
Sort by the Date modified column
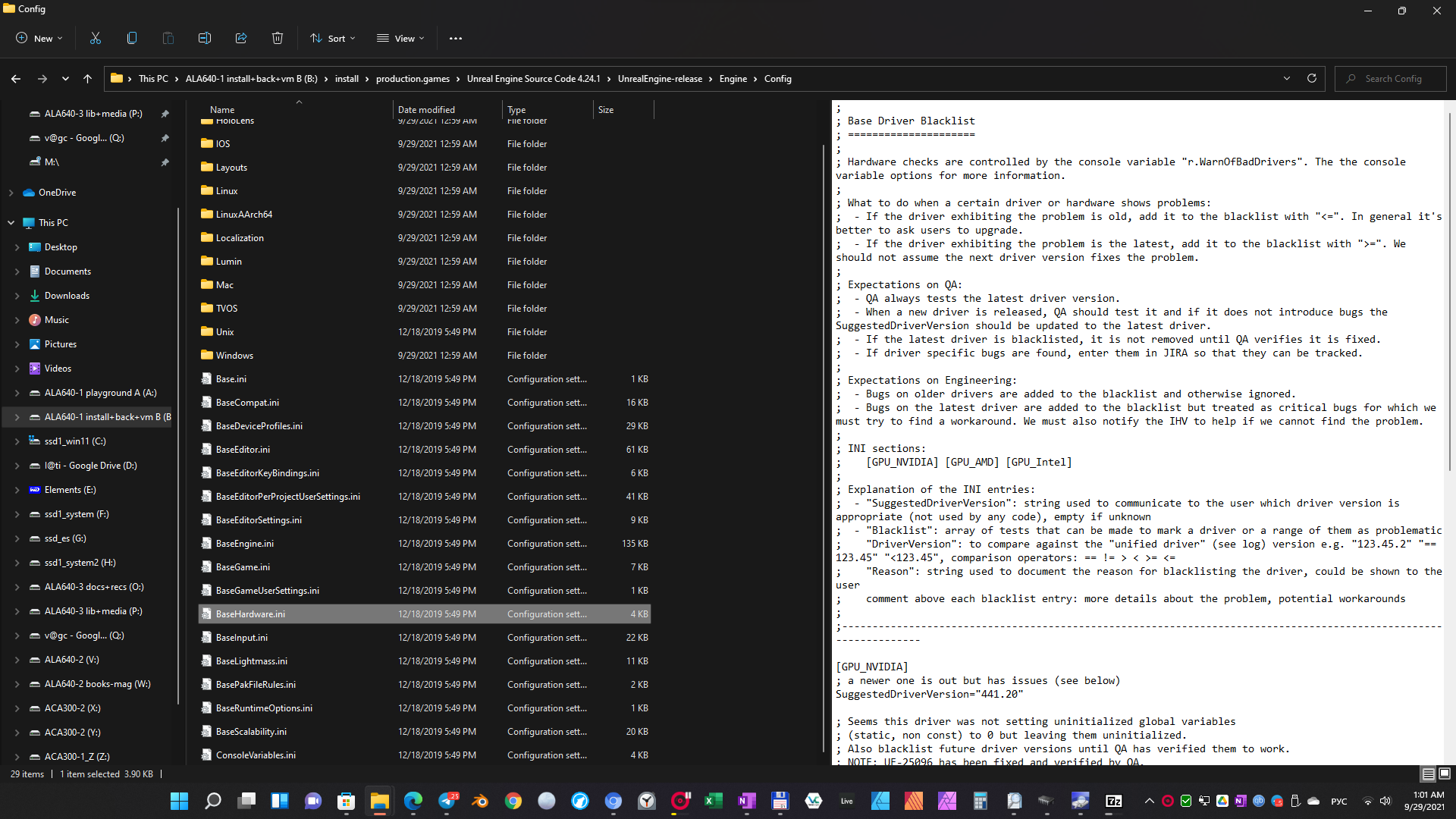(x=426, y=110)
